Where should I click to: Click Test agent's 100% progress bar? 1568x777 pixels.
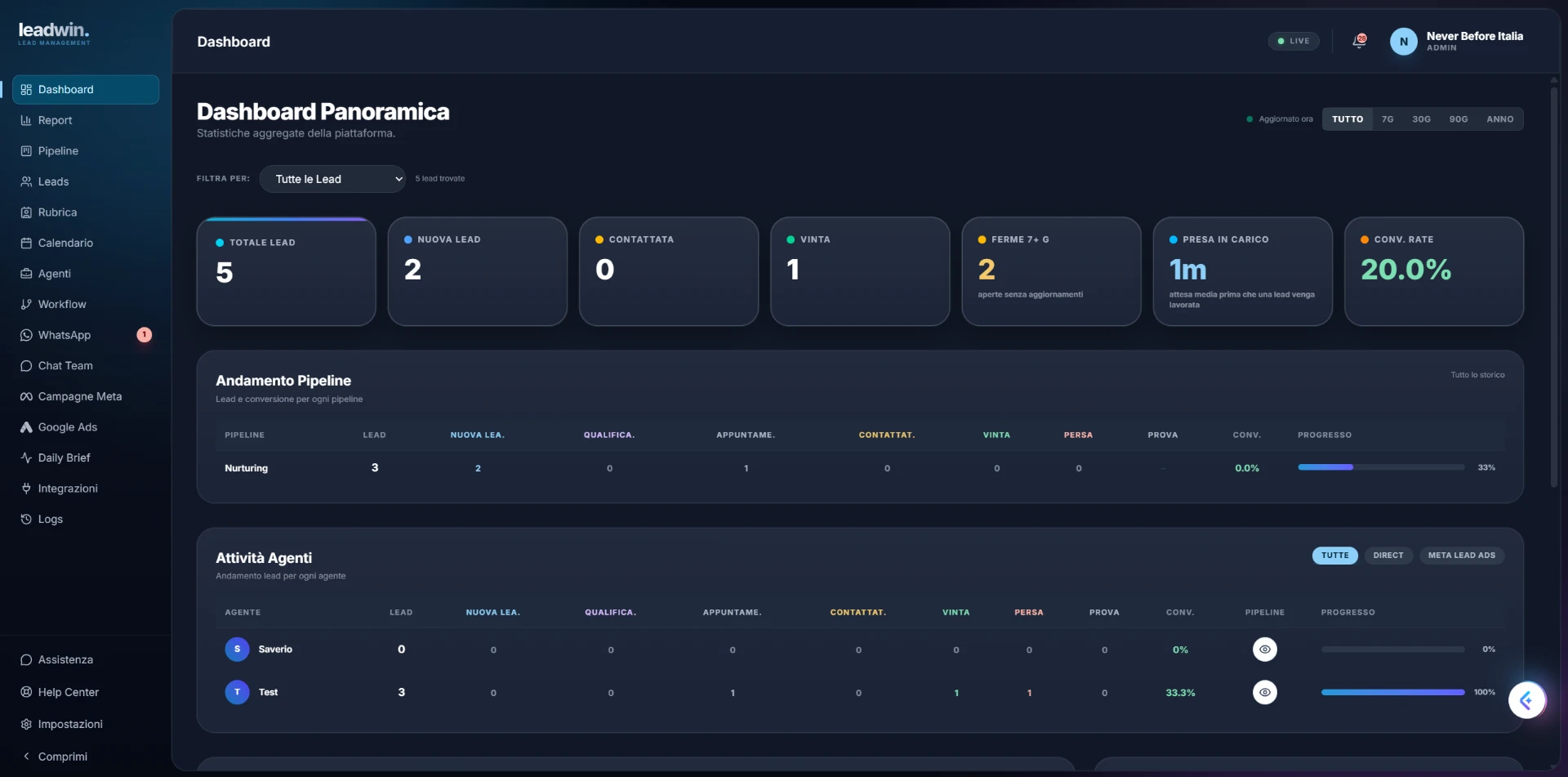1392,692
